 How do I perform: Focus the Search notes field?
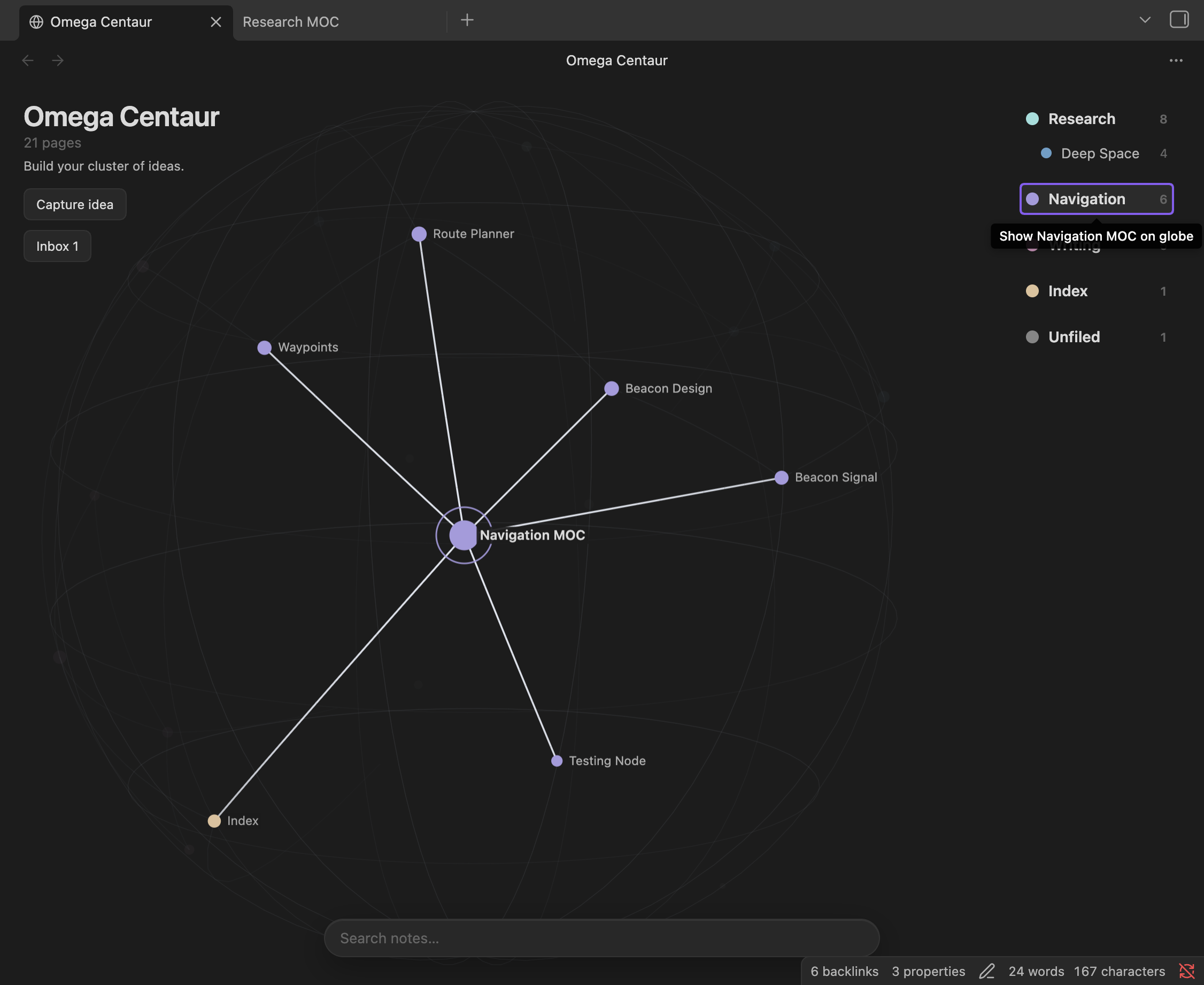click(x=601, y=938)
